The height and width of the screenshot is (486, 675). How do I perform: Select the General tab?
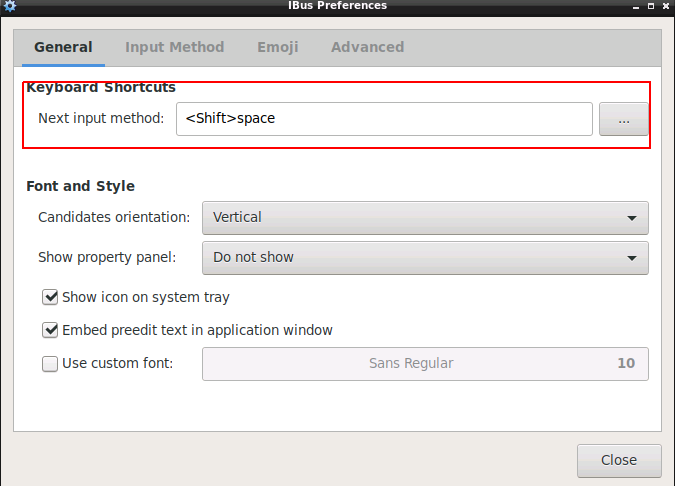pos(63,47)
